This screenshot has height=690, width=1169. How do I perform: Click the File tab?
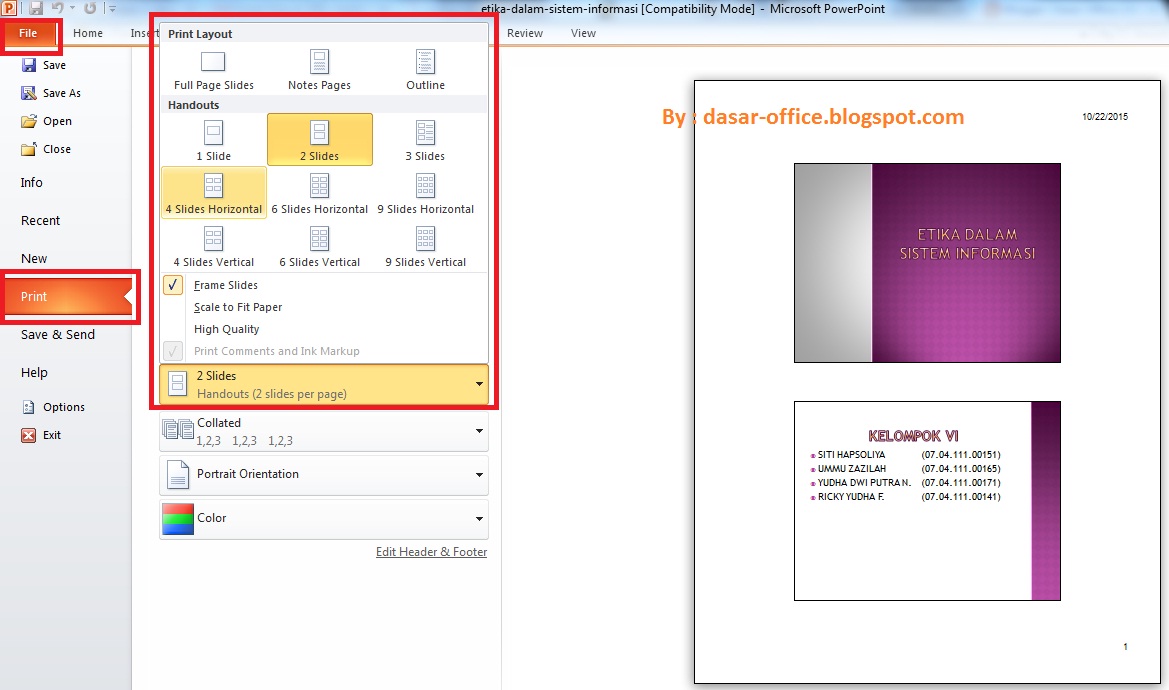click(x=29, y=34)
